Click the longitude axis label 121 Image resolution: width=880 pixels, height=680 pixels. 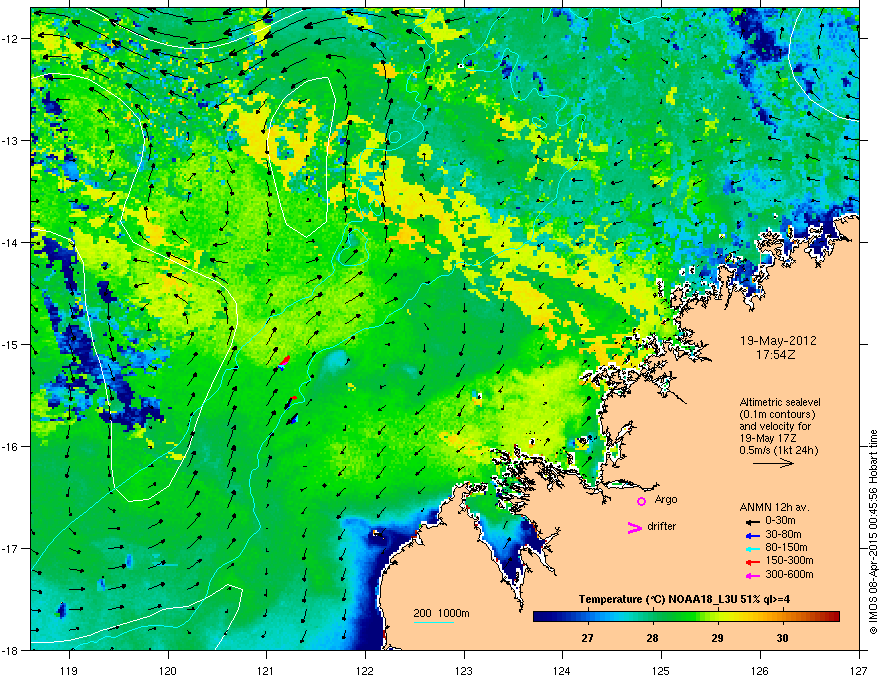click(x=266, y=670)
